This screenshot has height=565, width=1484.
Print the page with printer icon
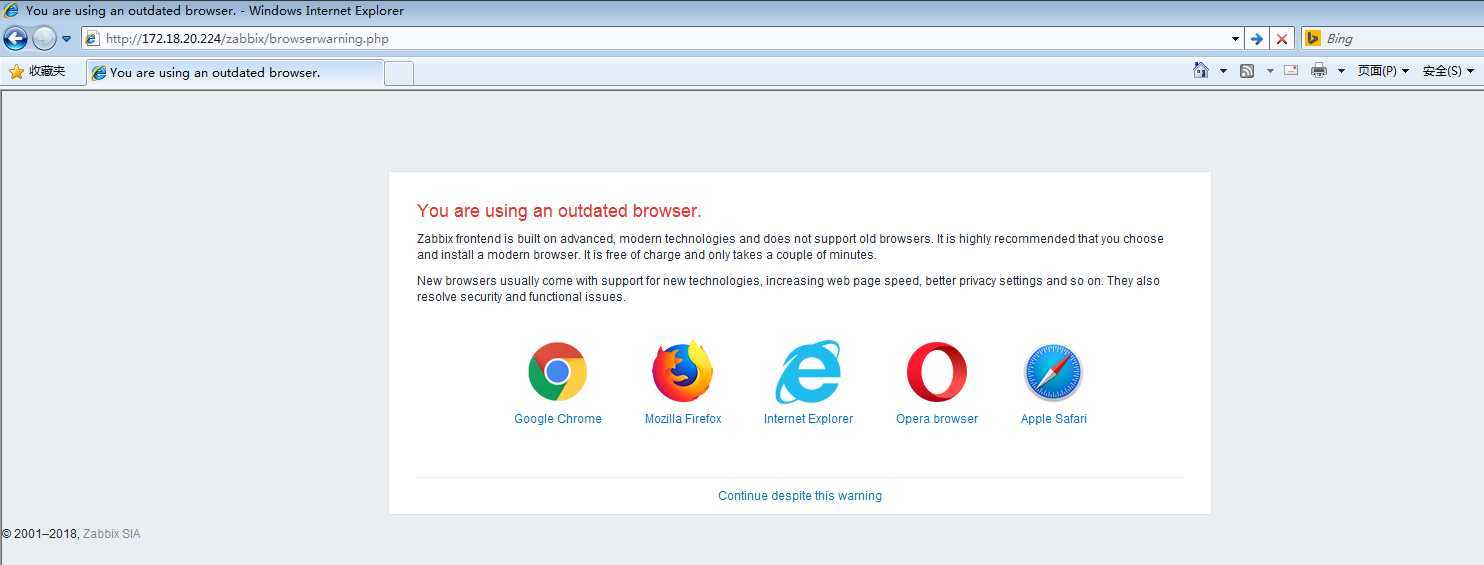pyautogui.click(x=1319, y=71)
